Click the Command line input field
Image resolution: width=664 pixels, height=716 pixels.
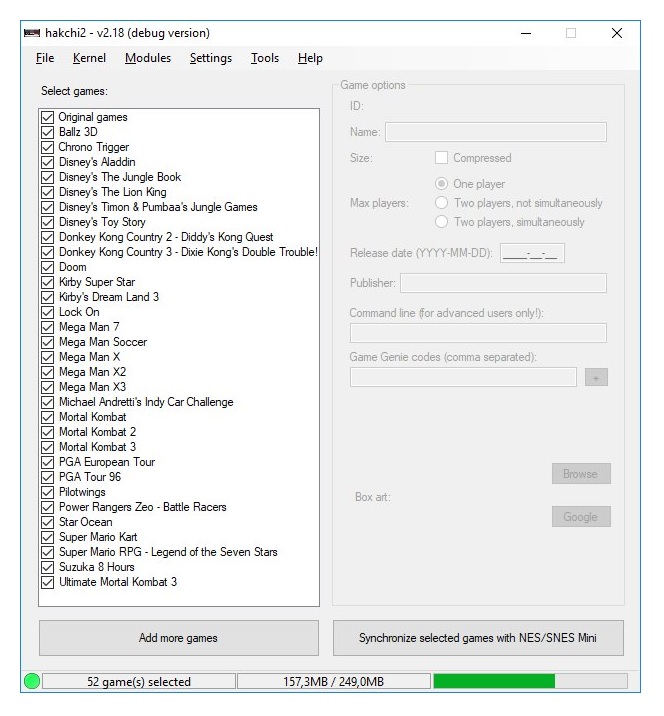pyautogui.click(x=478, y=333)
